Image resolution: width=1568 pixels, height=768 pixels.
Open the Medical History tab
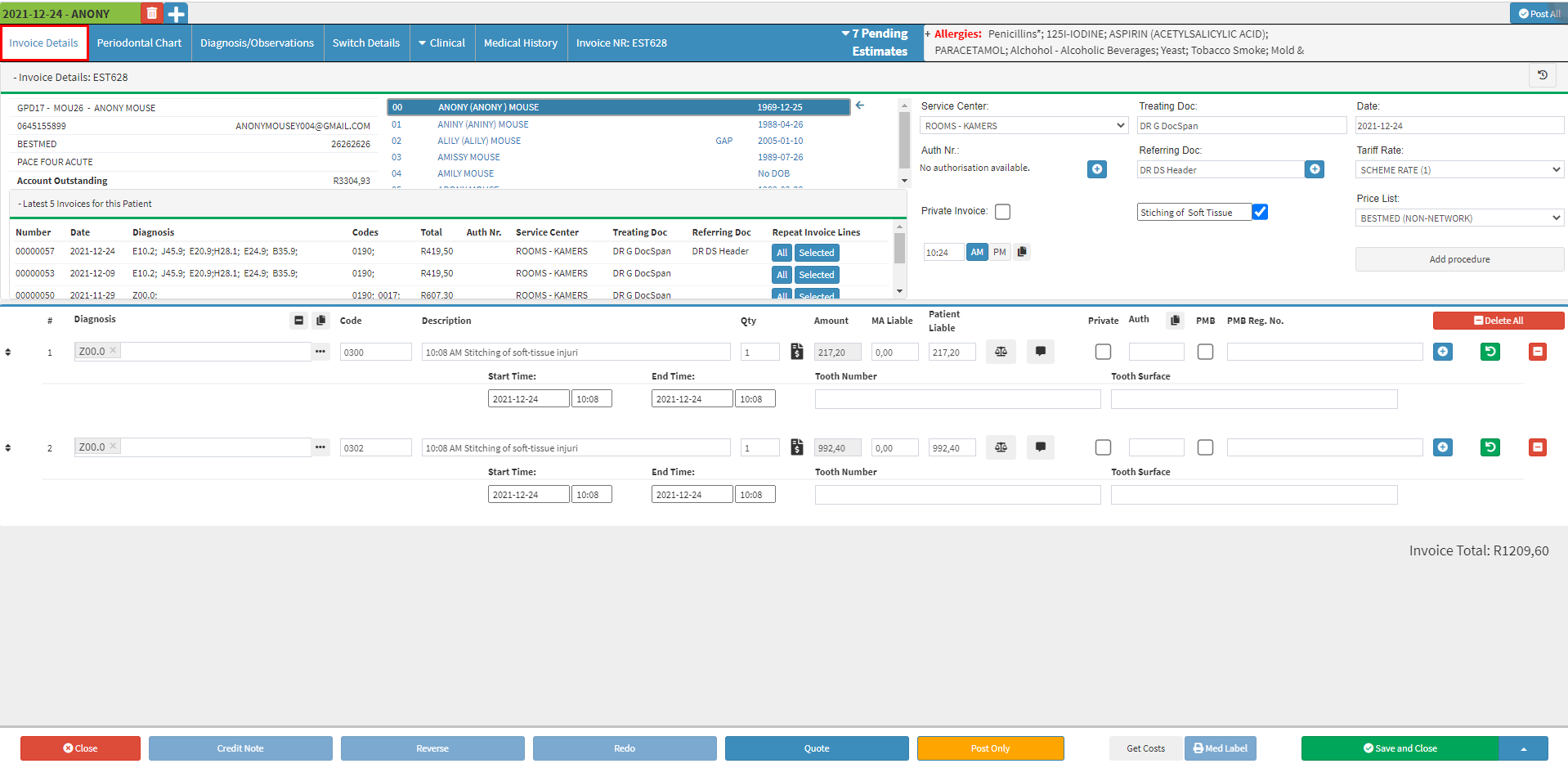click(520, 43)
